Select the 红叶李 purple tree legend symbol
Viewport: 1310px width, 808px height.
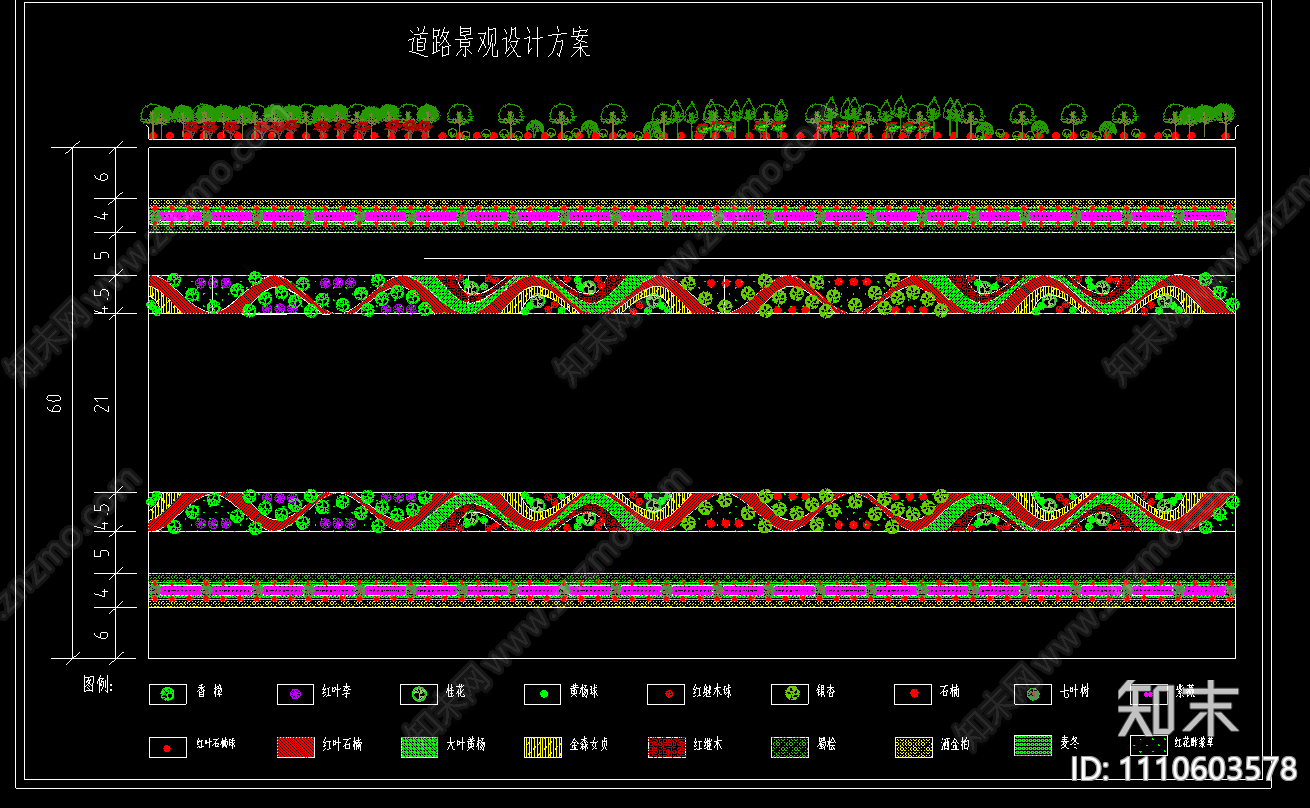(295, 694)
